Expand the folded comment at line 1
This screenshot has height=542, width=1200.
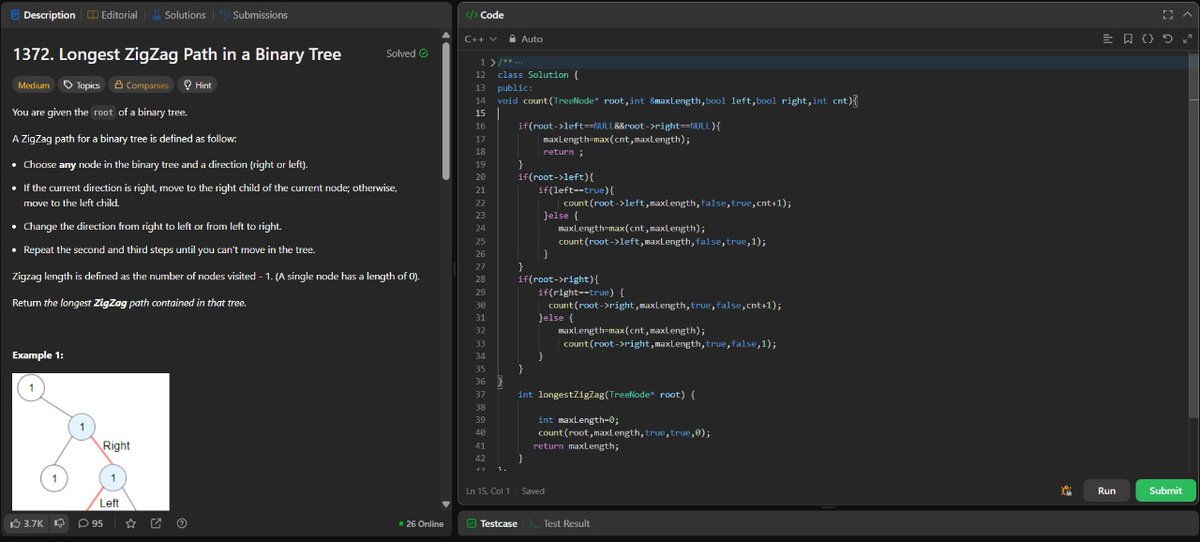(x=492, y=62)
